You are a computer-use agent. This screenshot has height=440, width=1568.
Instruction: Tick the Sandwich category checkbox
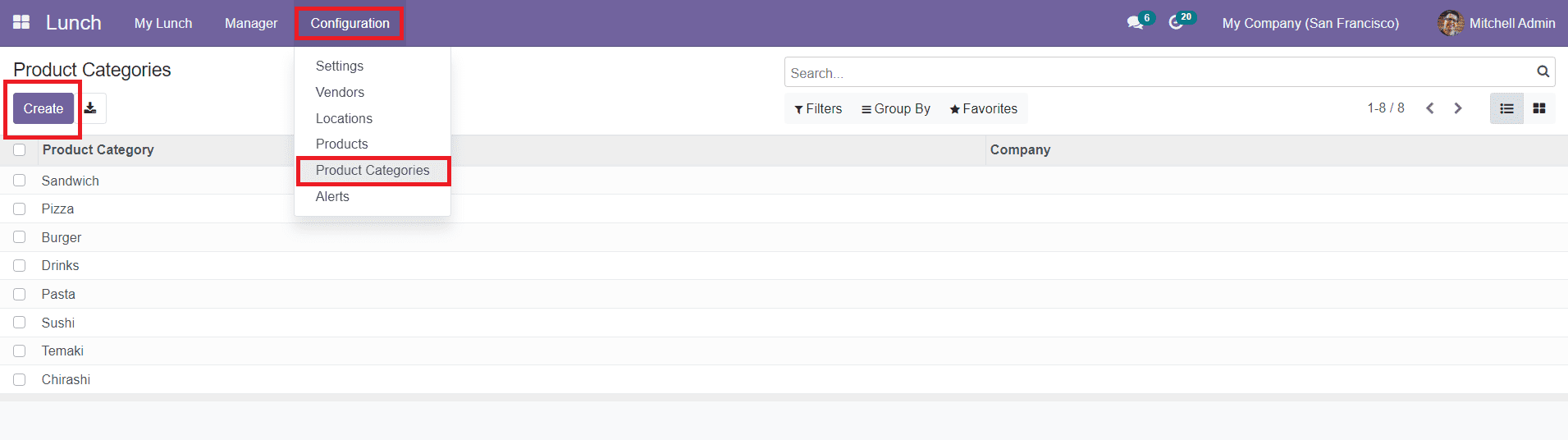[x=20, y=181]
